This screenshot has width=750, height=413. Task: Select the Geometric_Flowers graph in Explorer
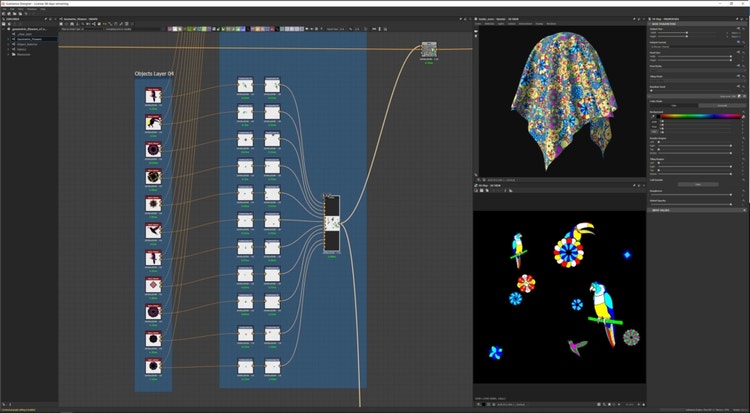30,39
